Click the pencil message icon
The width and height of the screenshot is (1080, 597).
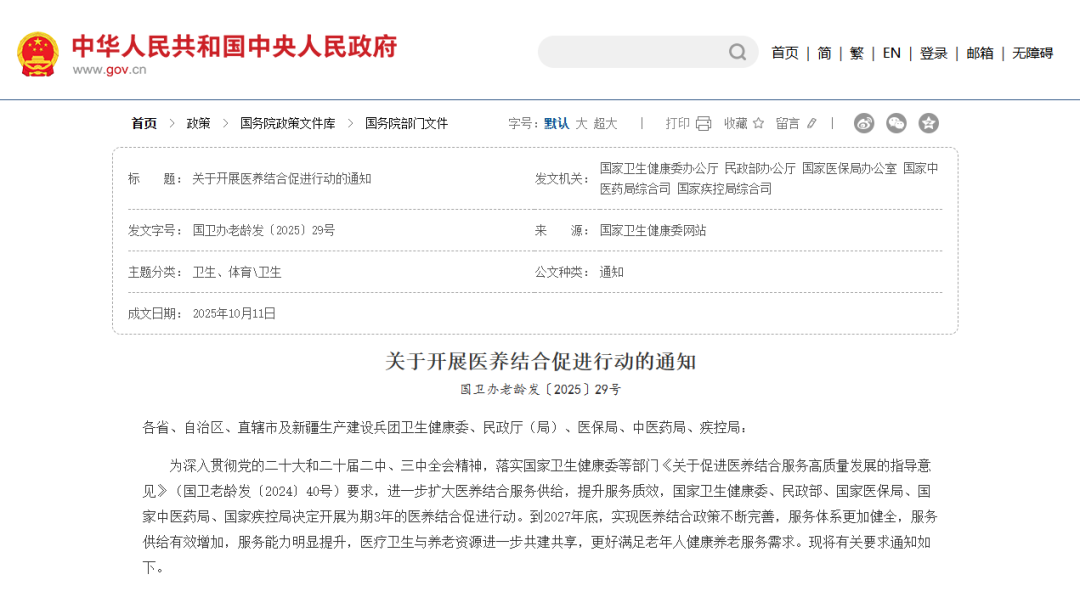pyautogui.click(x=811, y=123)
